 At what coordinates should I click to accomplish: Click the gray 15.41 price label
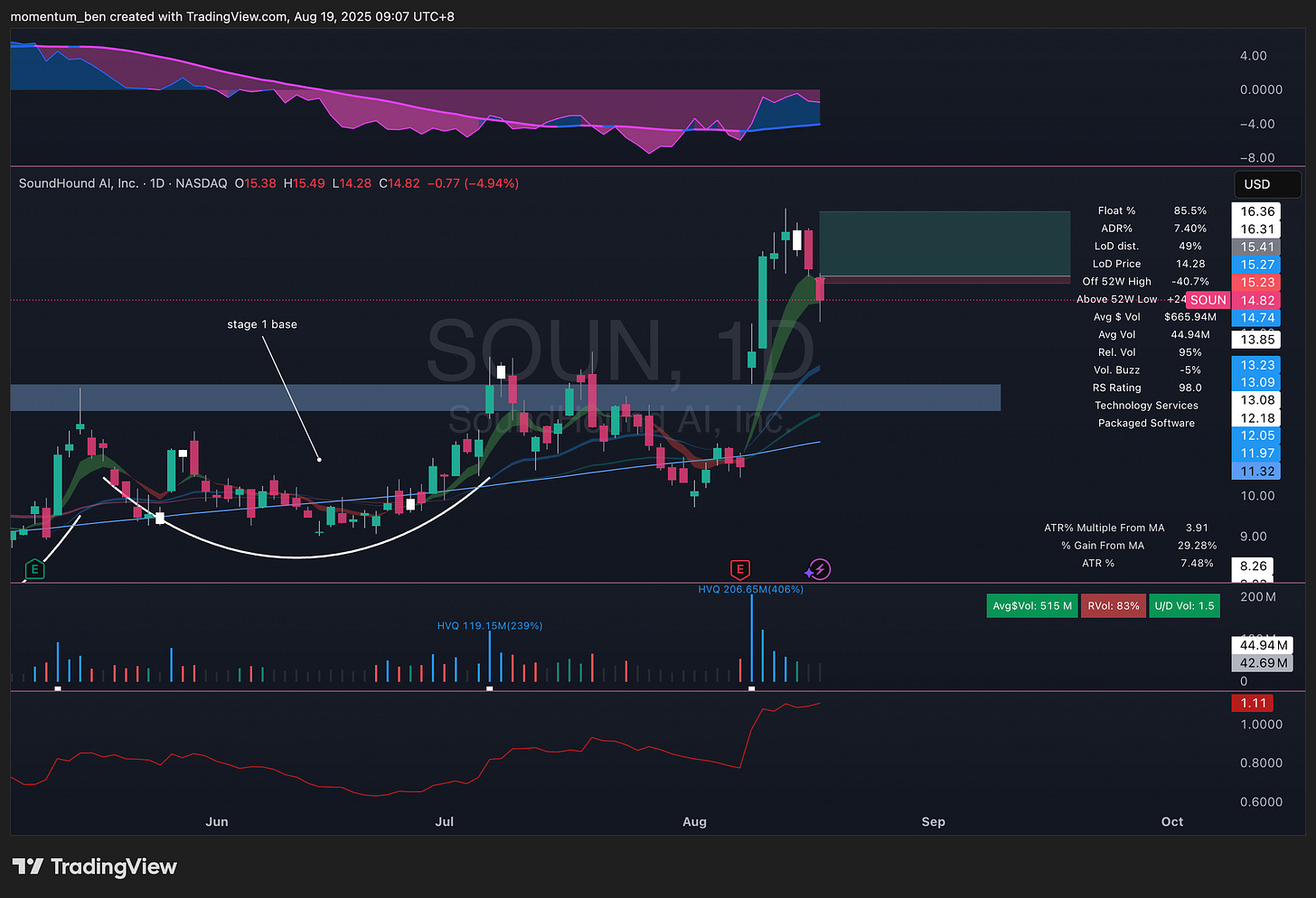tap(1257, 247)
